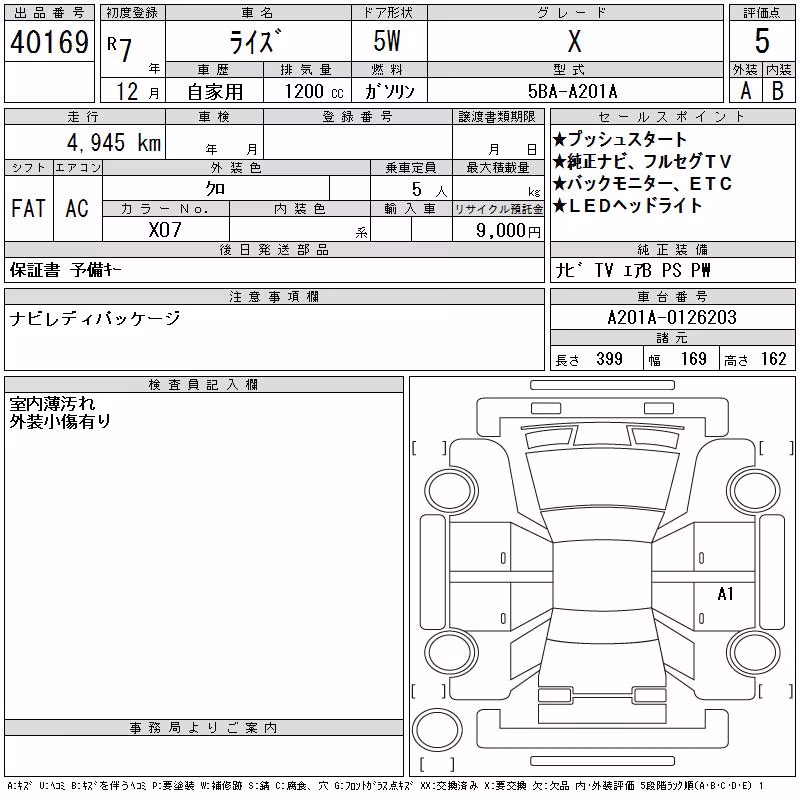Select the LEDヘッドライト sales point

(x=628, y=206)
